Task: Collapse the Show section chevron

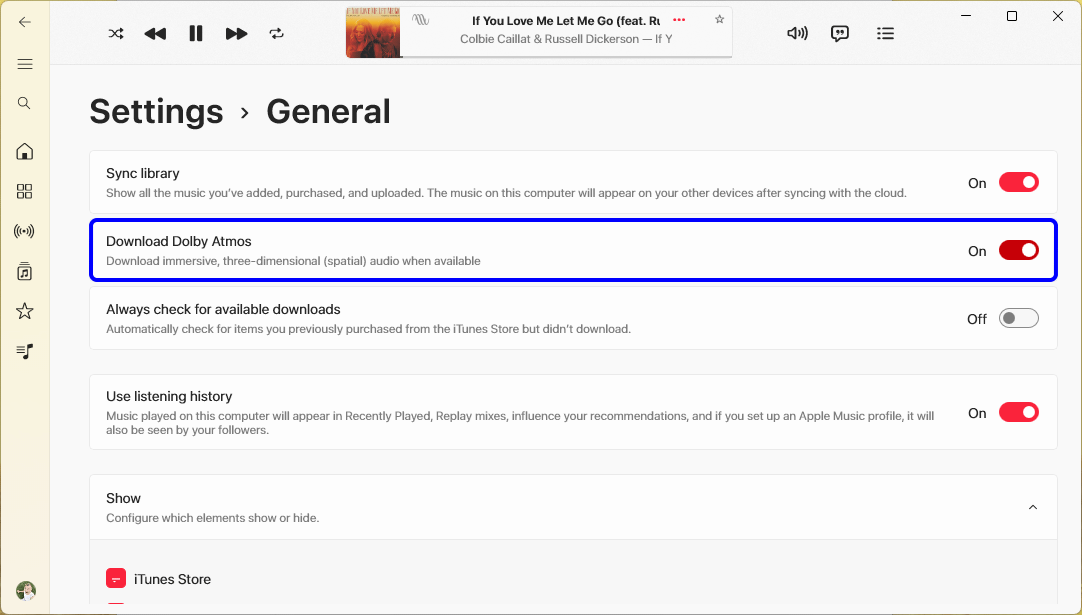Action: click(1033, 507)
